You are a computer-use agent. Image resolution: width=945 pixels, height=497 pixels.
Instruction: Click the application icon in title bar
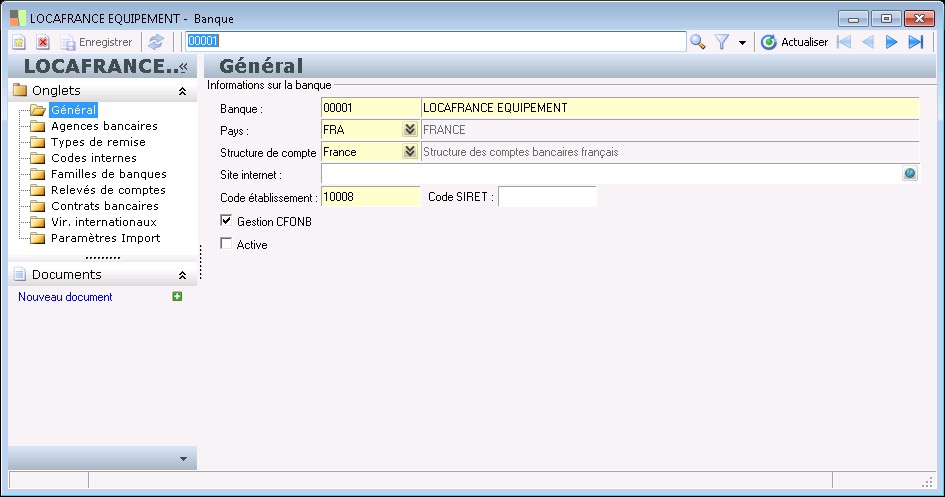(x=18, y=18)
